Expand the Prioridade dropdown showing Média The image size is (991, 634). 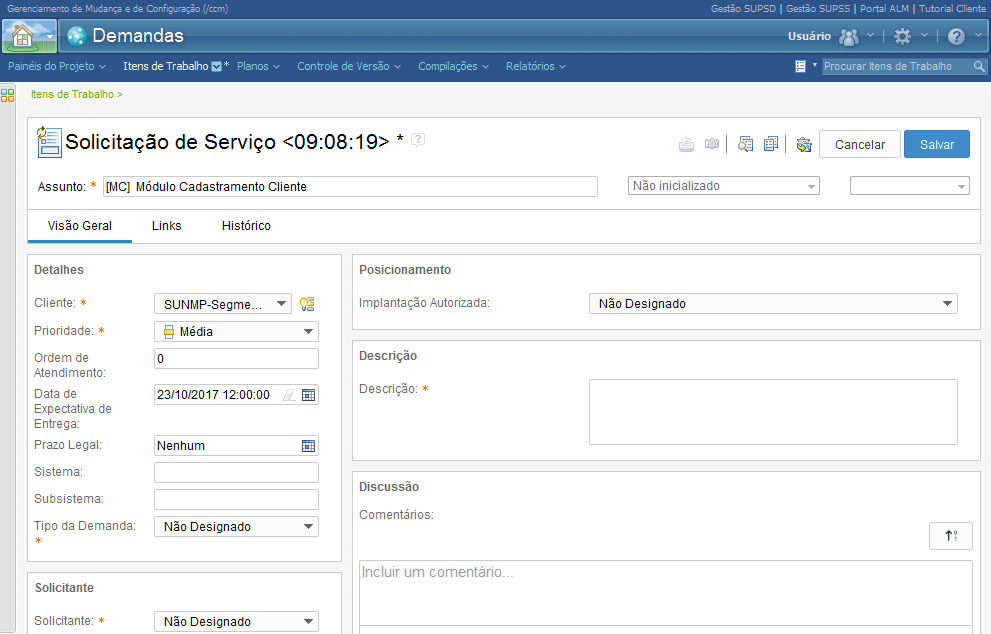pos(236,332)
